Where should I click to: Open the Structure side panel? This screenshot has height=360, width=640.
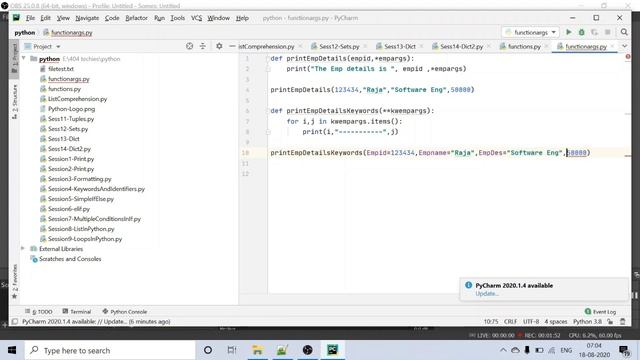[15, 102]
